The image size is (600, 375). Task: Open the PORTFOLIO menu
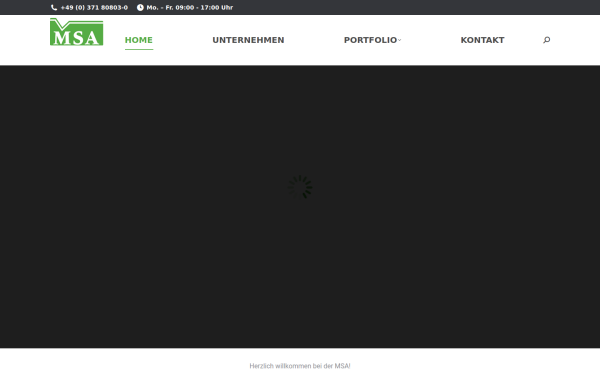click(x=370, y=40)
